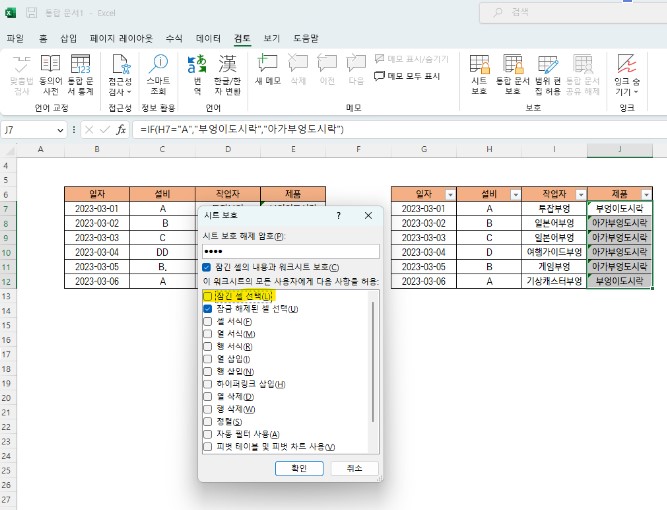Save the workbook with the floppy icon

click(x=31, y=13)
